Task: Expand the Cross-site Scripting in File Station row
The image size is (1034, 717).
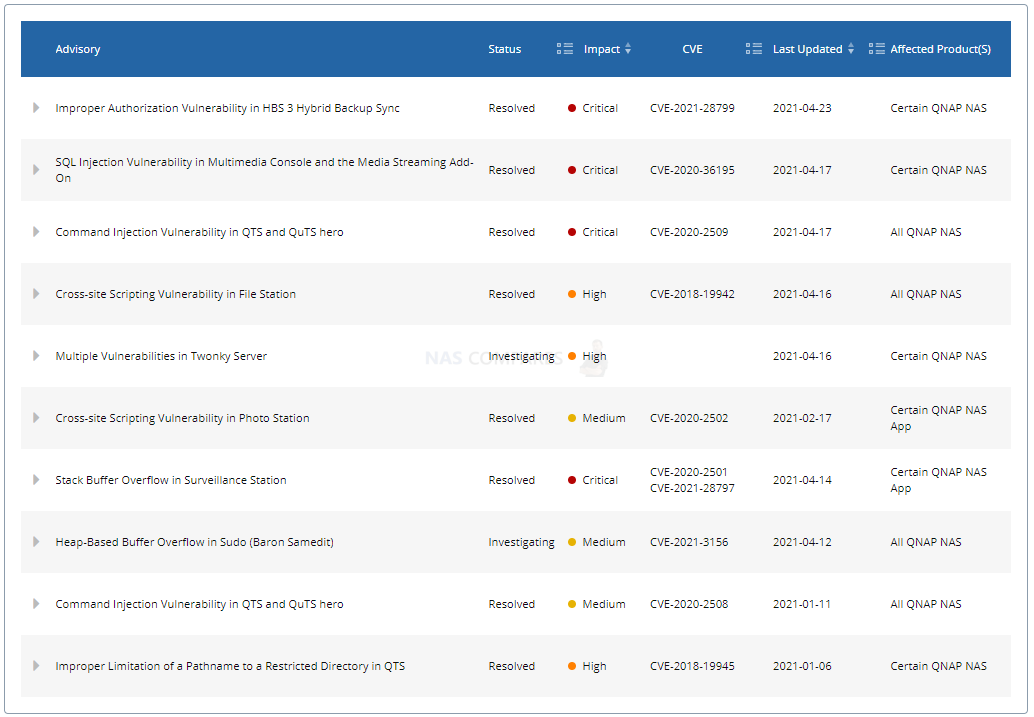Action: (x=36, y=294)
